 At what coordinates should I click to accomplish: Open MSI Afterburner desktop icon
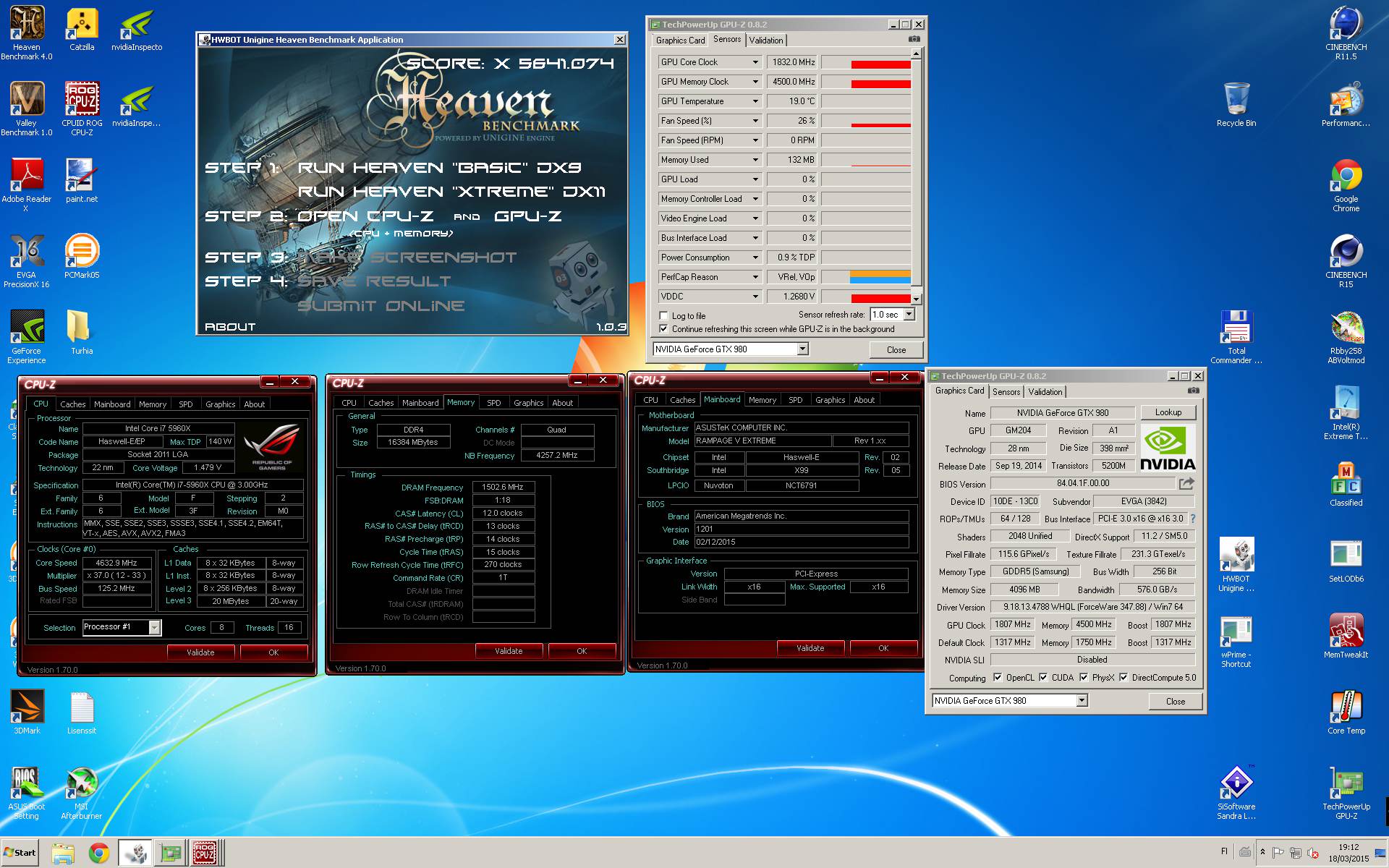82,793
